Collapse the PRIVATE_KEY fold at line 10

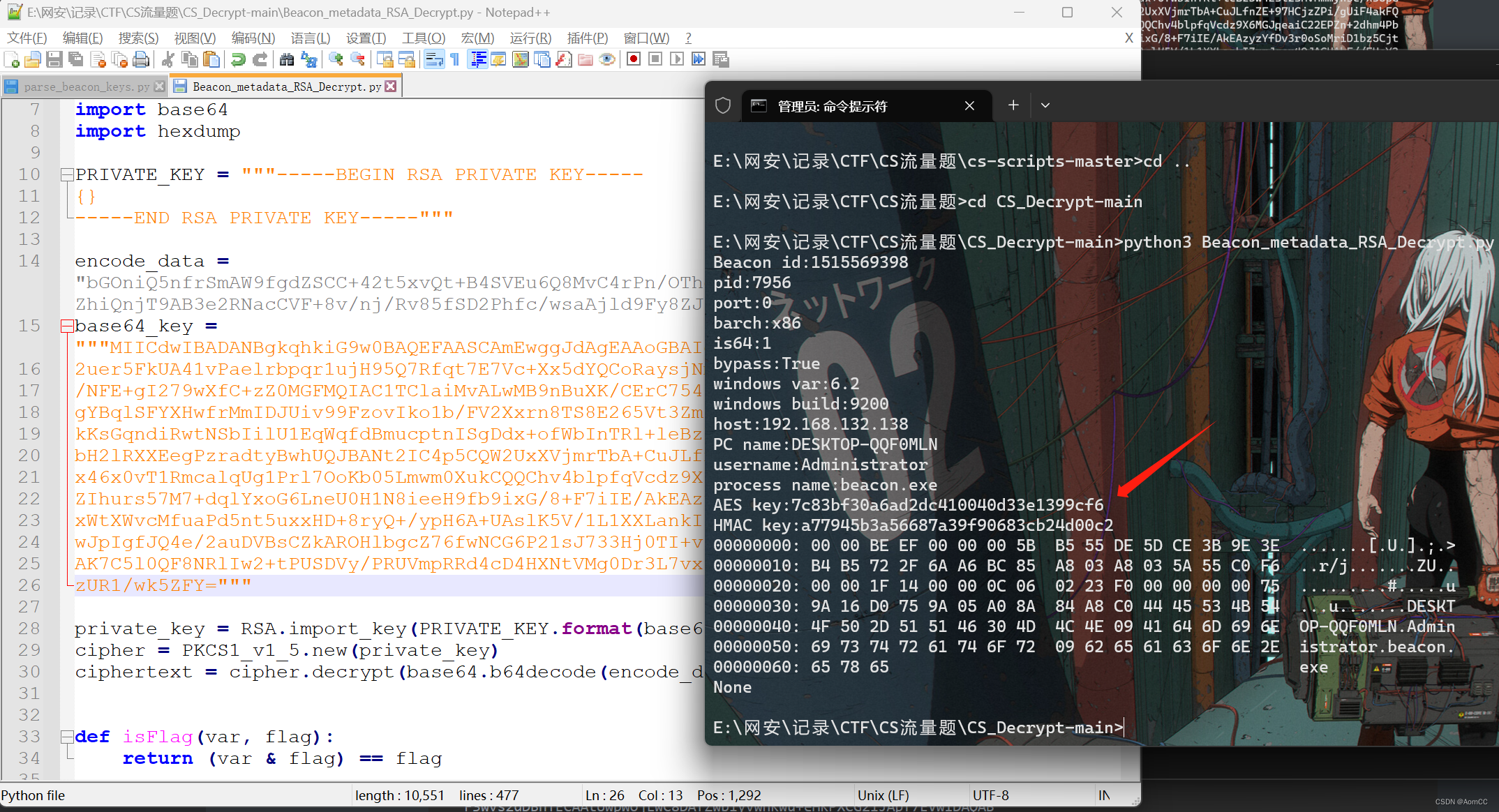(x=67, y=174)
